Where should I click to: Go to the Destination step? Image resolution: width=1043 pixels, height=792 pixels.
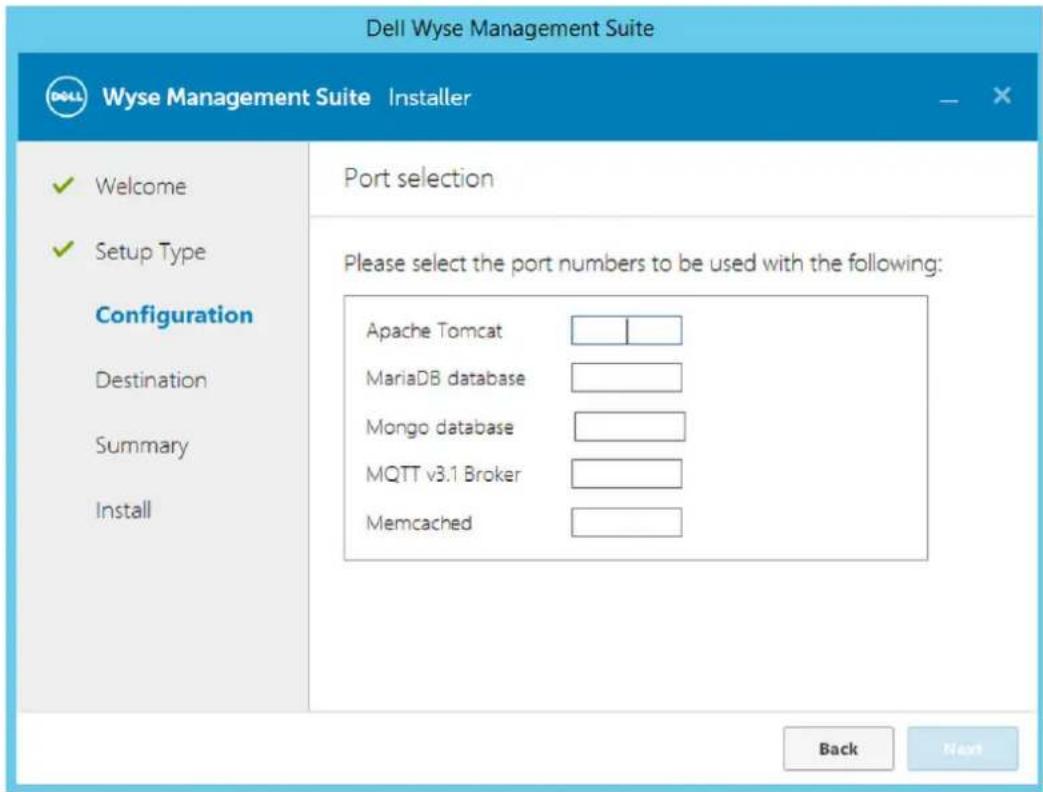[151, 380]
